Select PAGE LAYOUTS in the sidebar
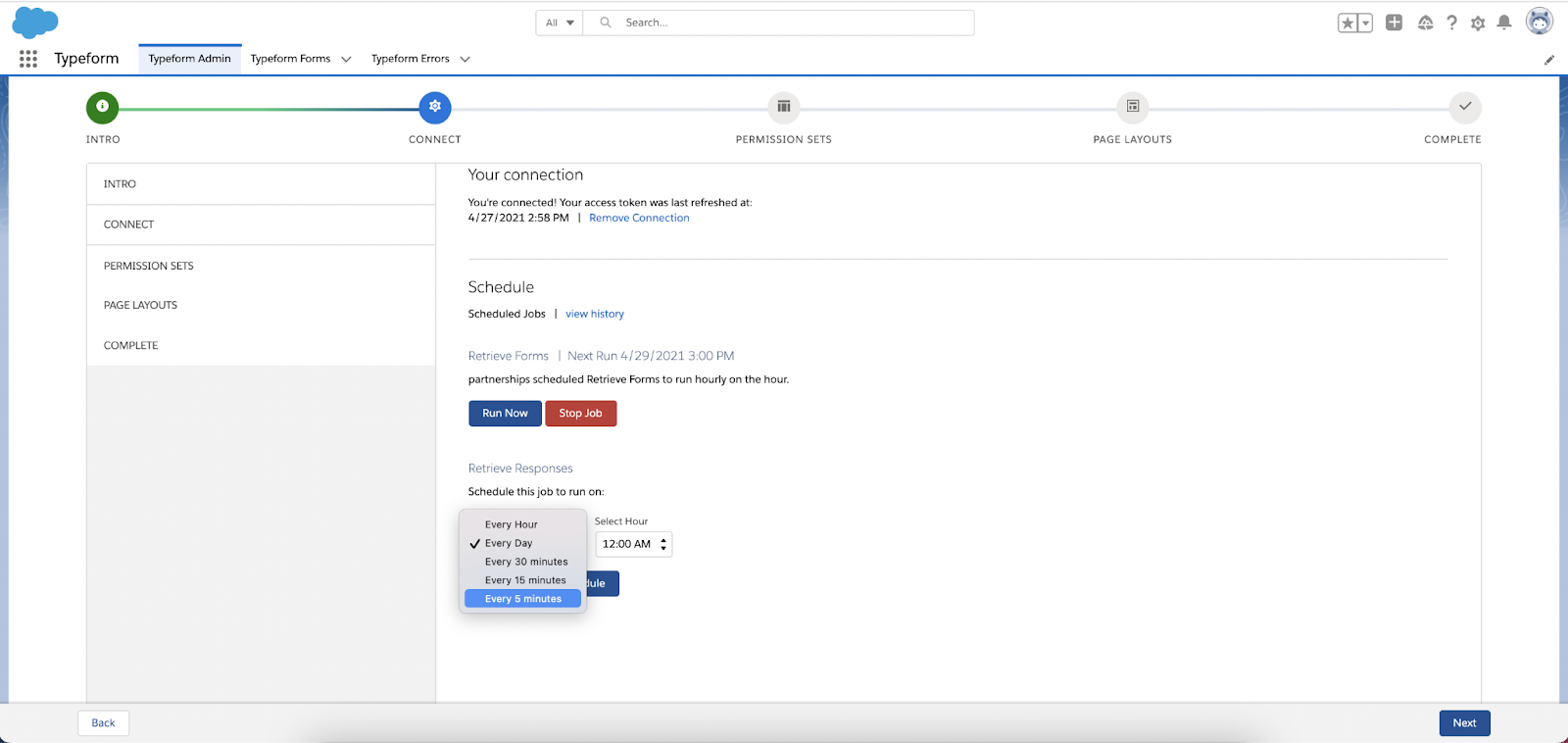Viewport: 1568px width, 743px height. click(261, 305)
